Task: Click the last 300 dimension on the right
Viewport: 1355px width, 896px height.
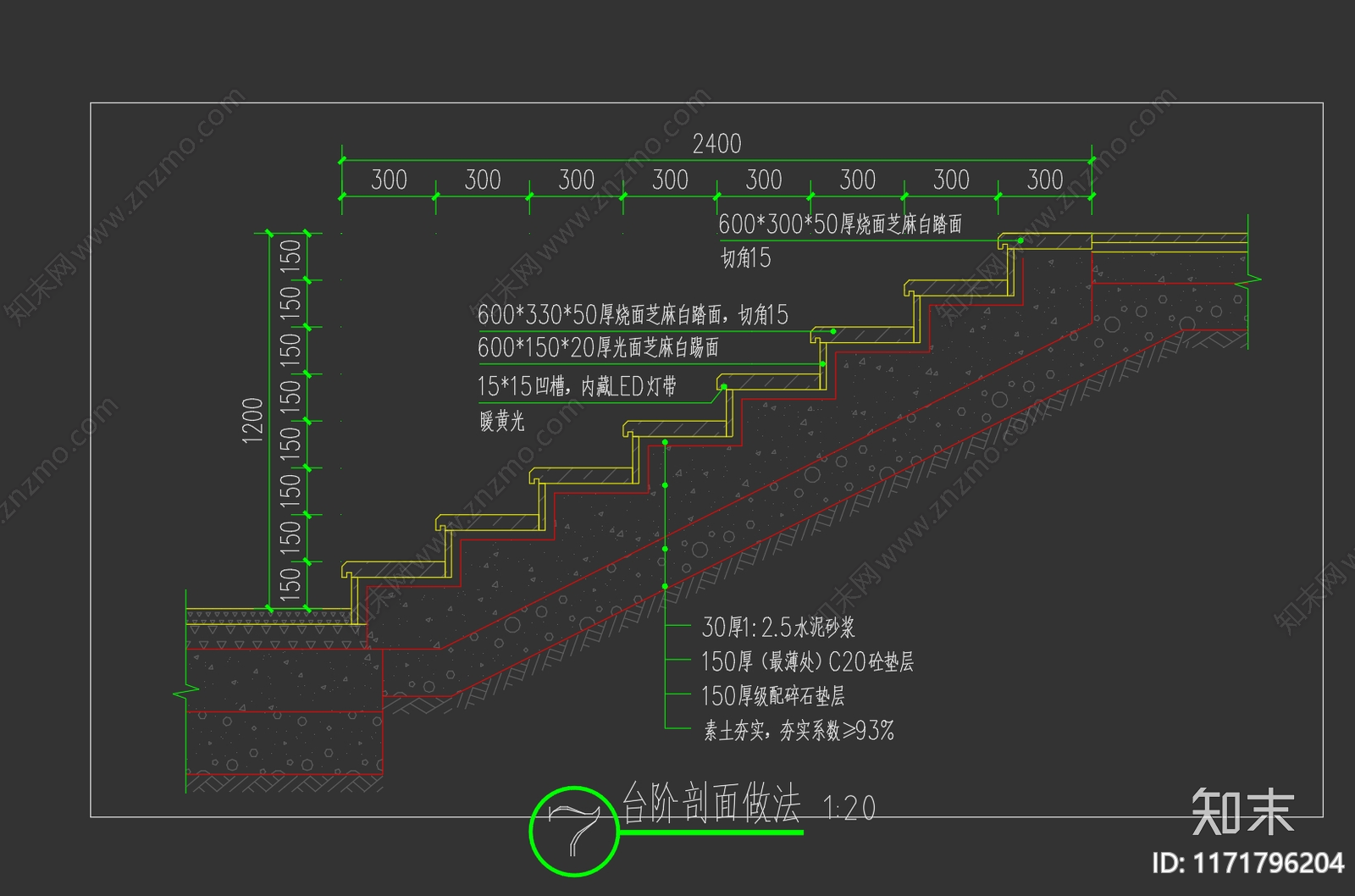Action: pyautogui.click(x=1044, y=180)
